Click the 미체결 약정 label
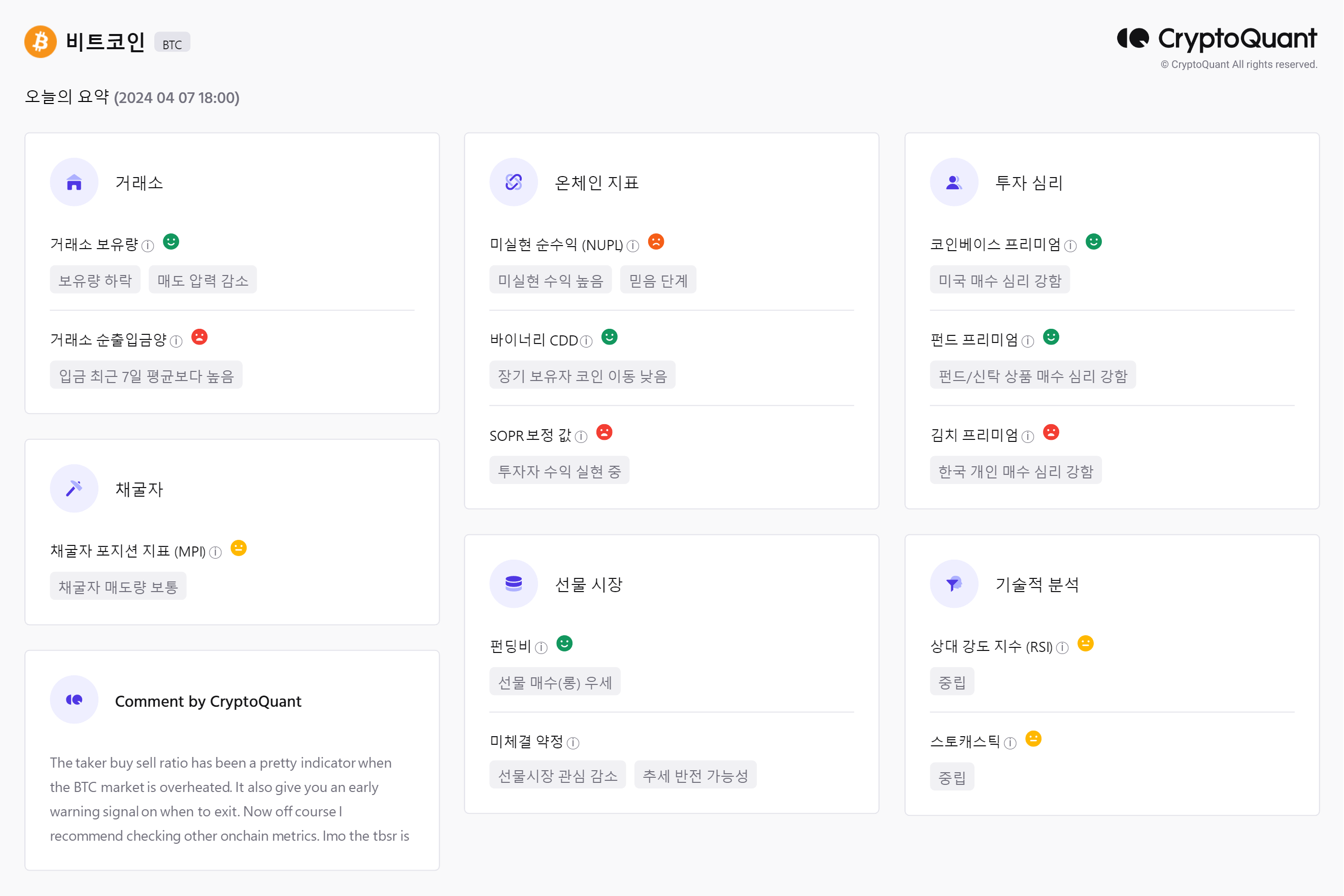 [x=526, y=742]
